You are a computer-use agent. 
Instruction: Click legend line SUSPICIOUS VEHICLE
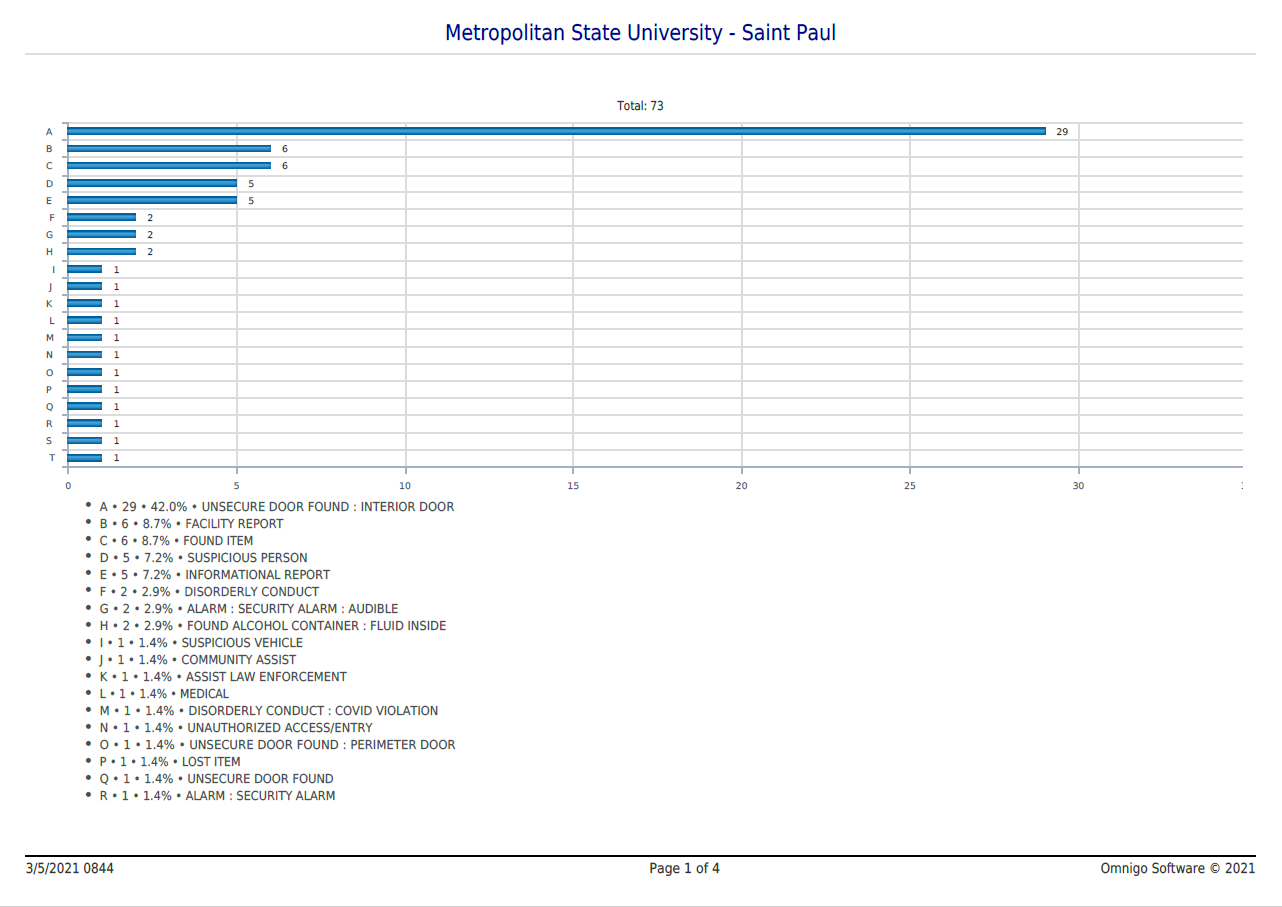tap(201, 643)
